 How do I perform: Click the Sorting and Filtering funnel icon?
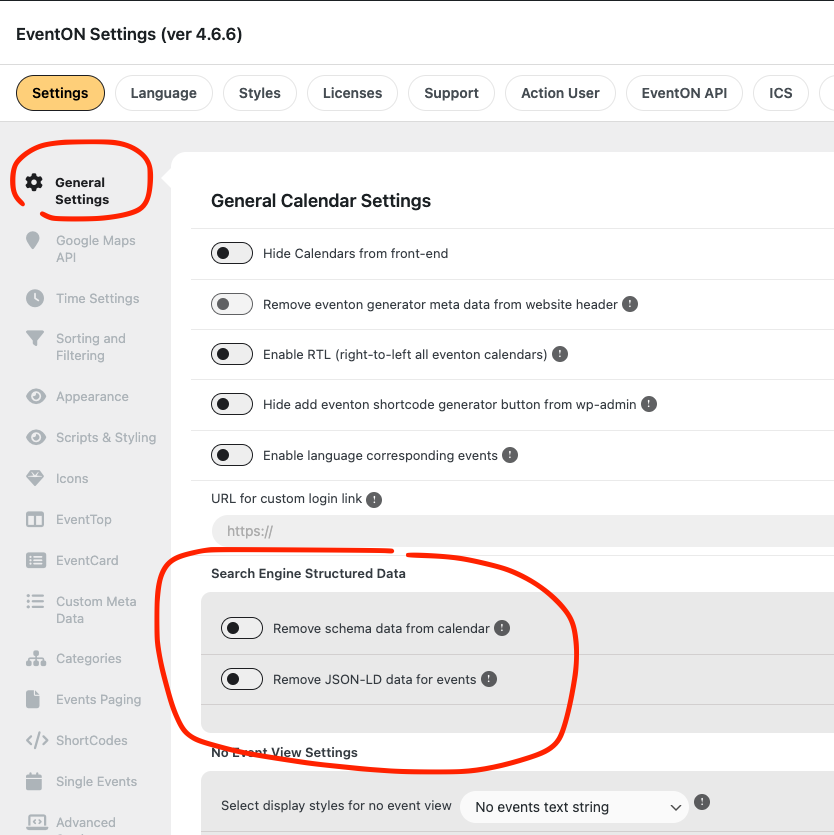(x=35, y=338)
